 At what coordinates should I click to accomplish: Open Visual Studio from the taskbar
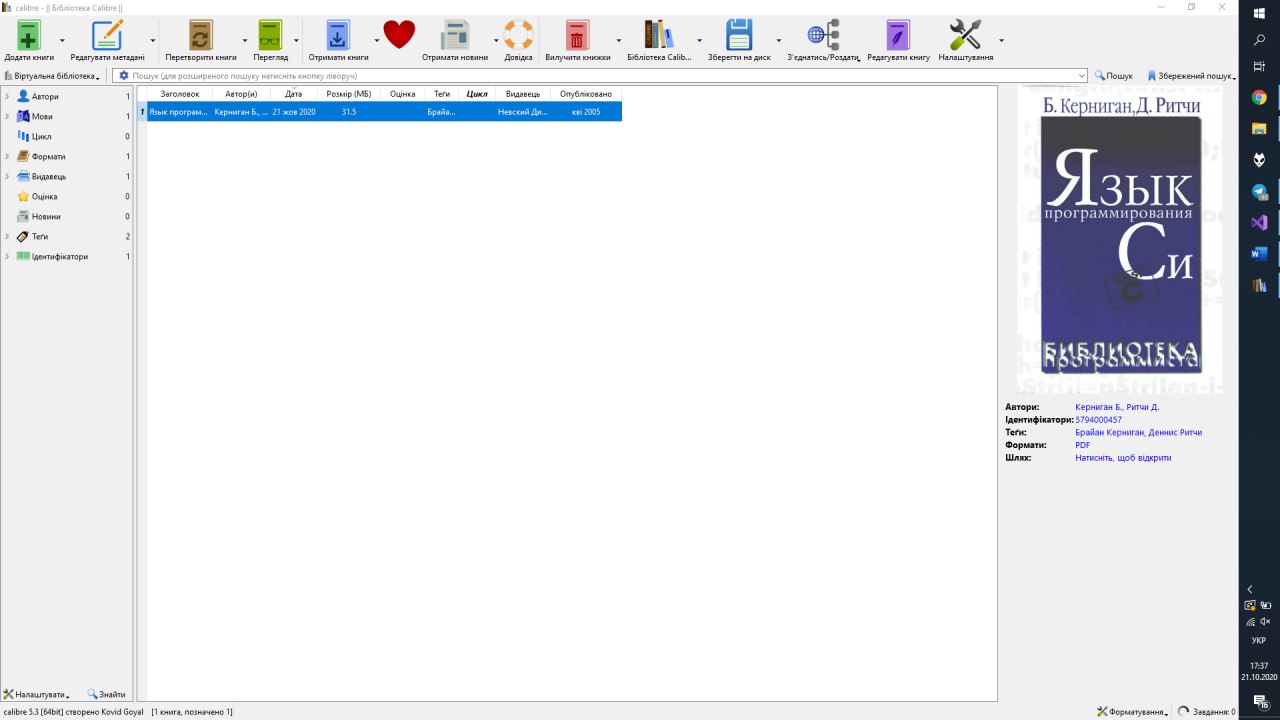coord(1259,223)
